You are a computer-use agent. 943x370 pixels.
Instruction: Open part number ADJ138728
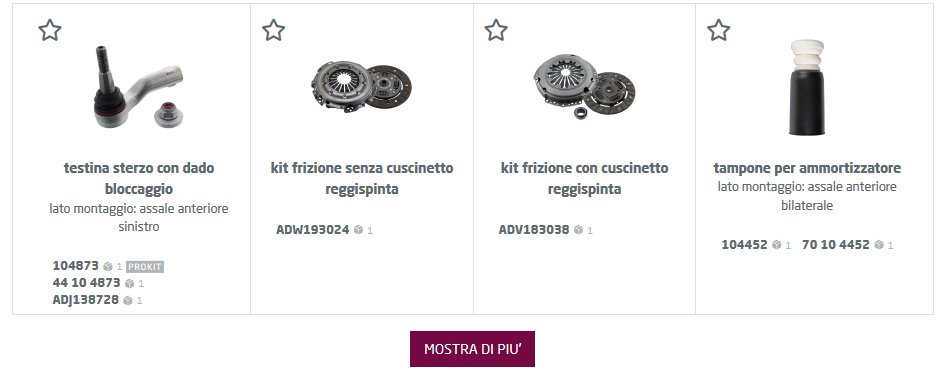(86, 300)
